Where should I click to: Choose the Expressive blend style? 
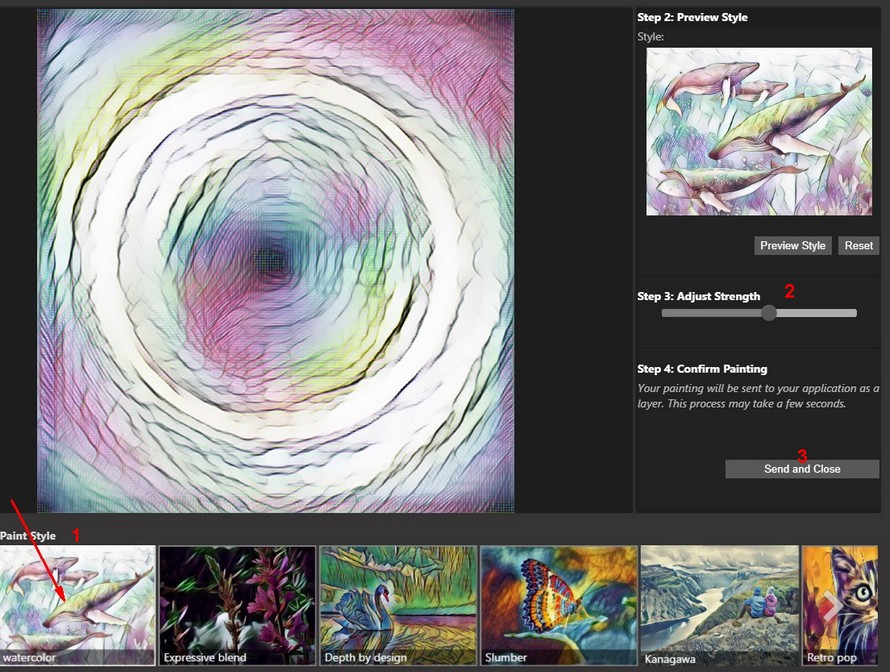(x=237, y=606)
